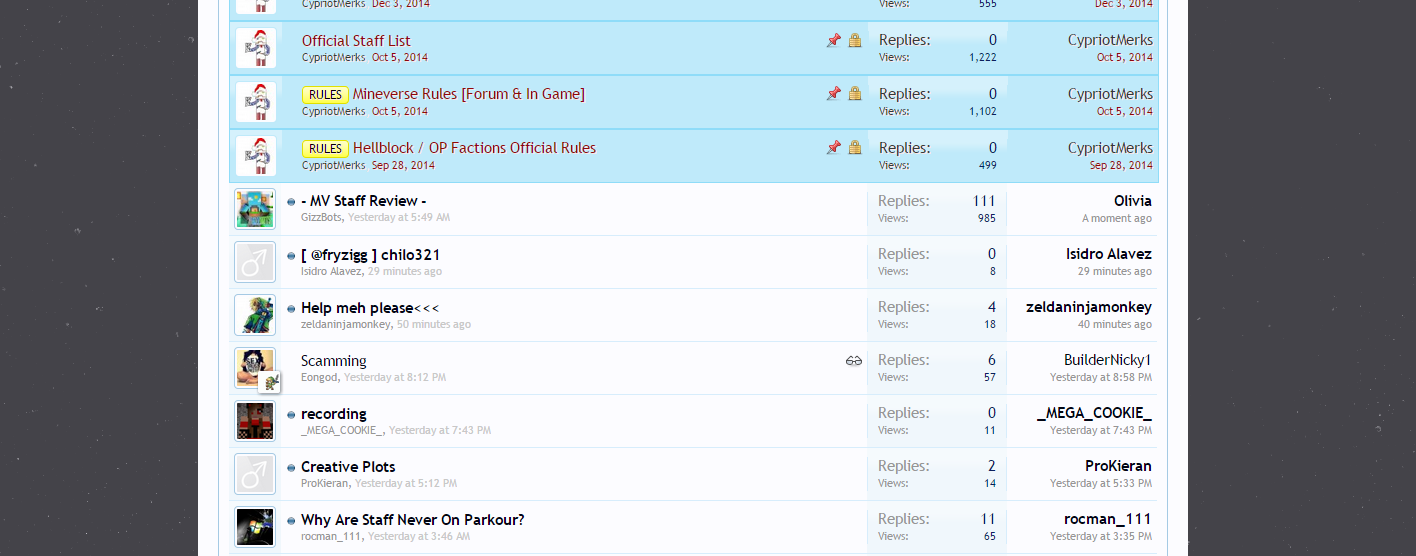Screen dimensions: 1416x556
Task: Click the lock icon on Official Staff List row
Action: 855,41
